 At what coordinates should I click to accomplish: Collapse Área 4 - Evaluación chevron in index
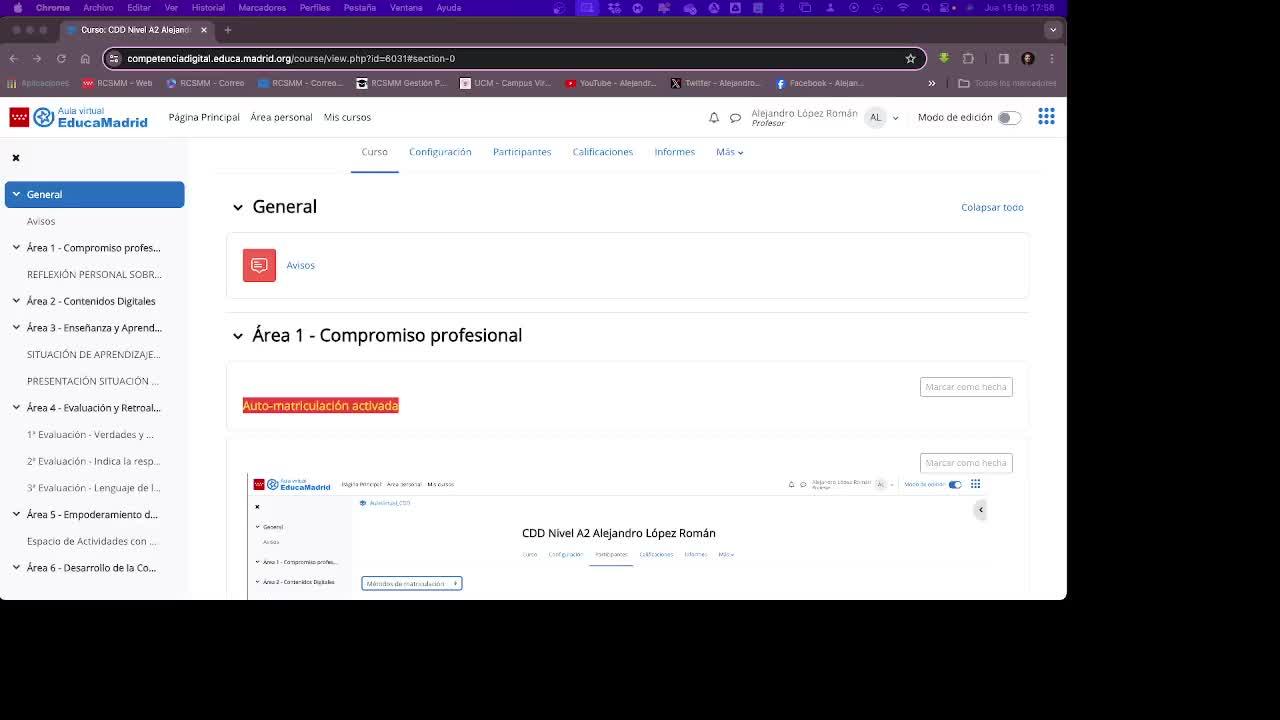[16, 407]
